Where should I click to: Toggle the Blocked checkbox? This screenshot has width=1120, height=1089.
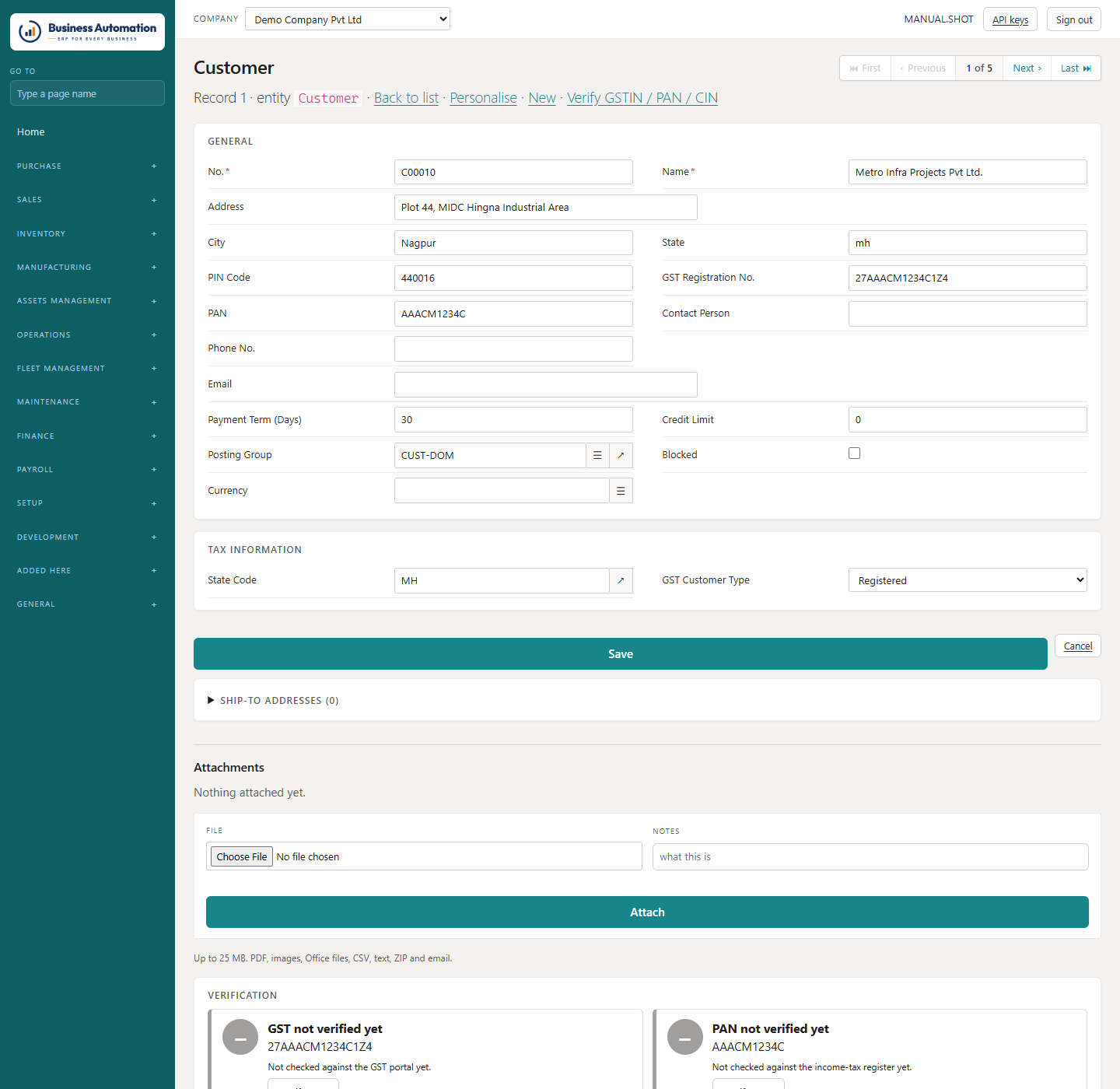pyautogui.click(x=854, y=453)
